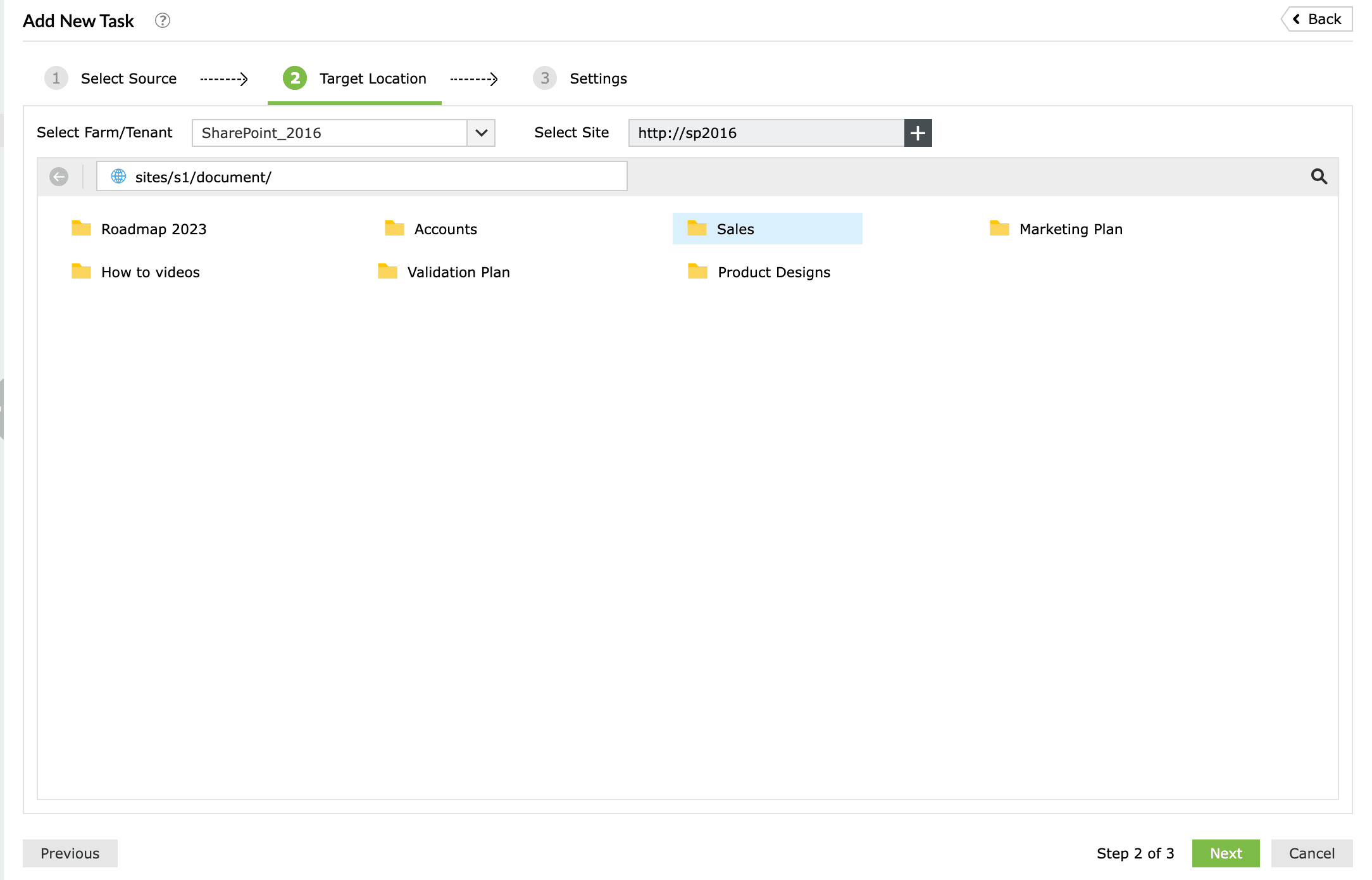Click the globe icon in the path field
The image size is (1372, 880).
(117, 177)
